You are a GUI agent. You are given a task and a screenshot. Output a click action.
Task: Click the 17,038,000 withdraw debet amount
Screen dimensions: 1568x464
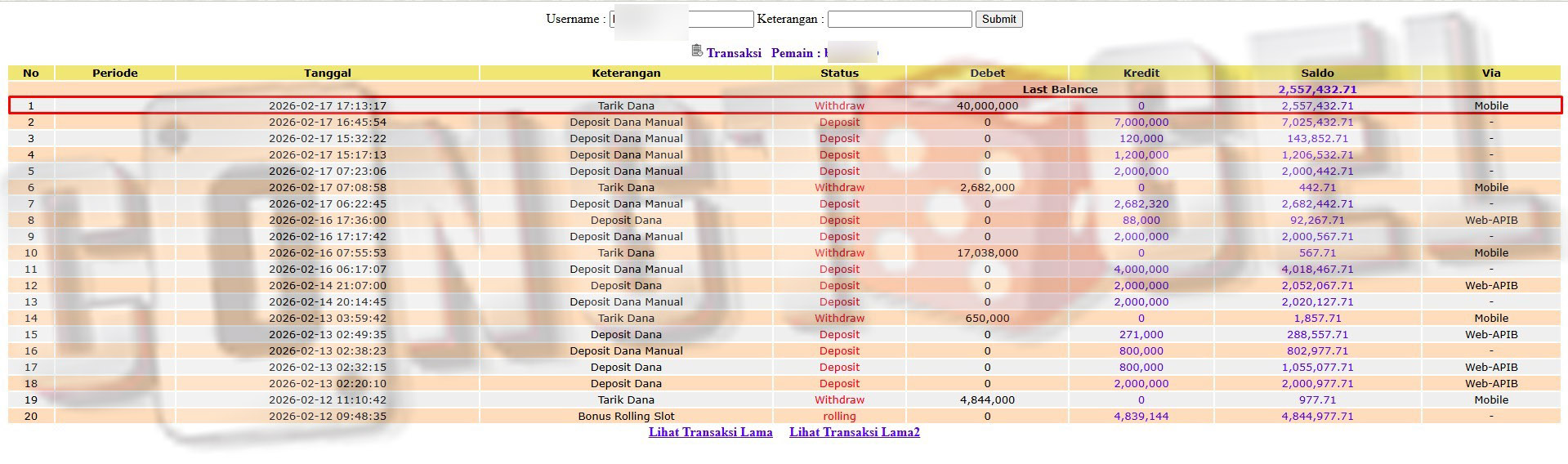pyautogui.click(x=987, y=252)
